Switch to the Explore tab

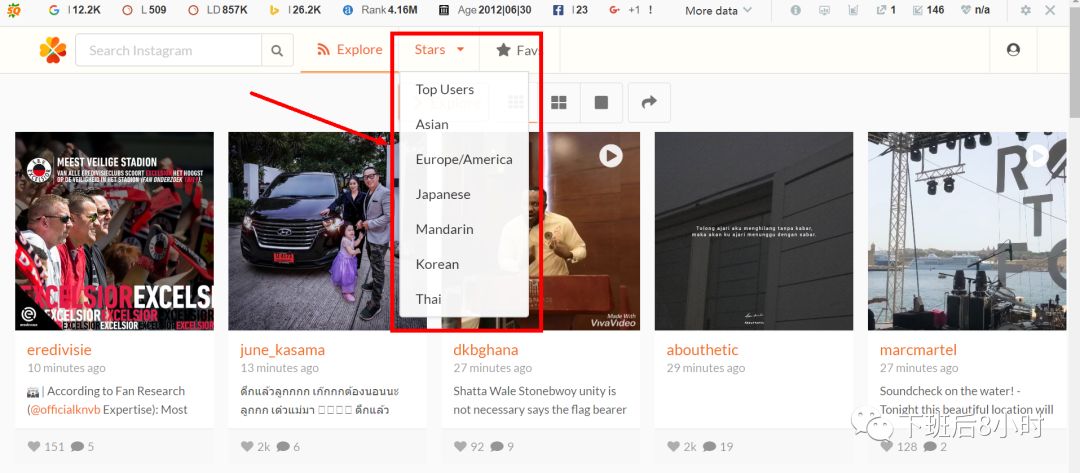(x=349, y=50)
